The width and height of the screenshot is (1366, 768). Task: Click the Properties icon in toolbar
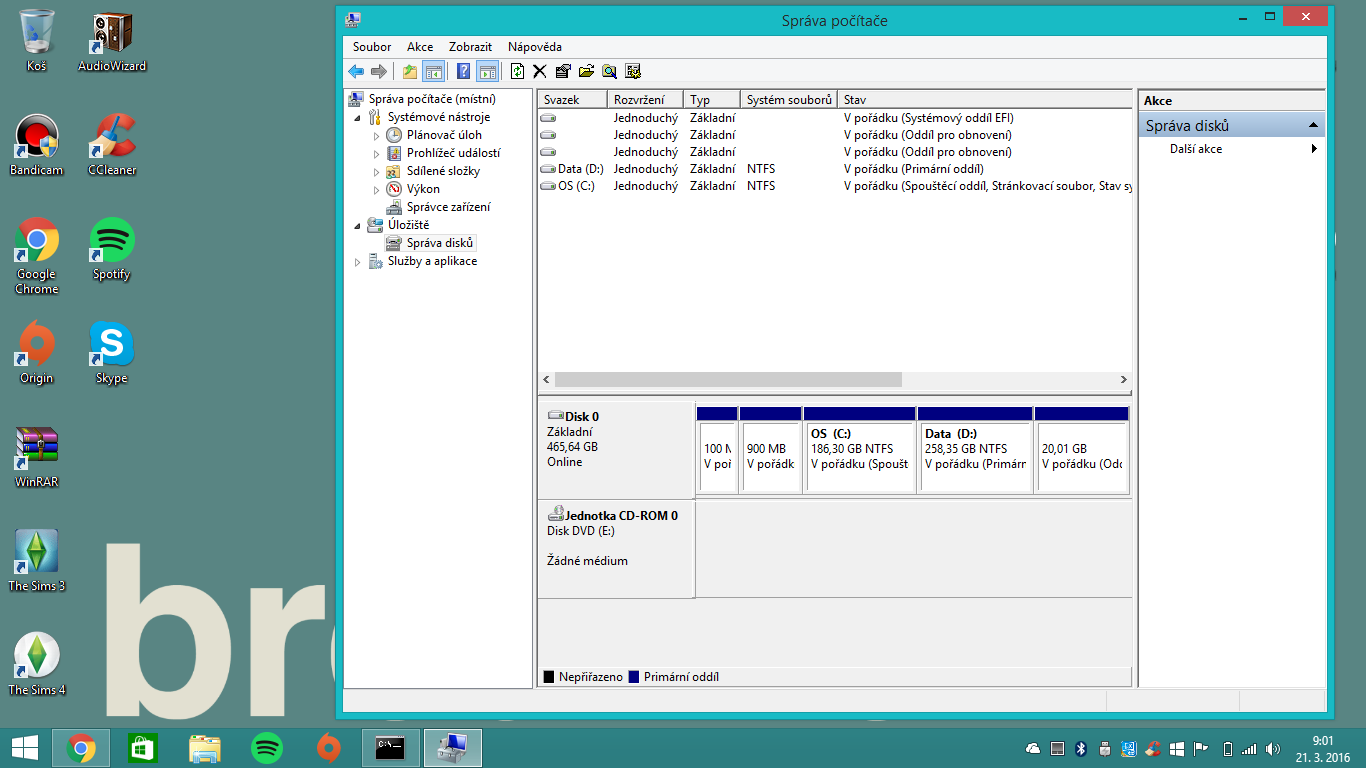click(x=563, y=71)
